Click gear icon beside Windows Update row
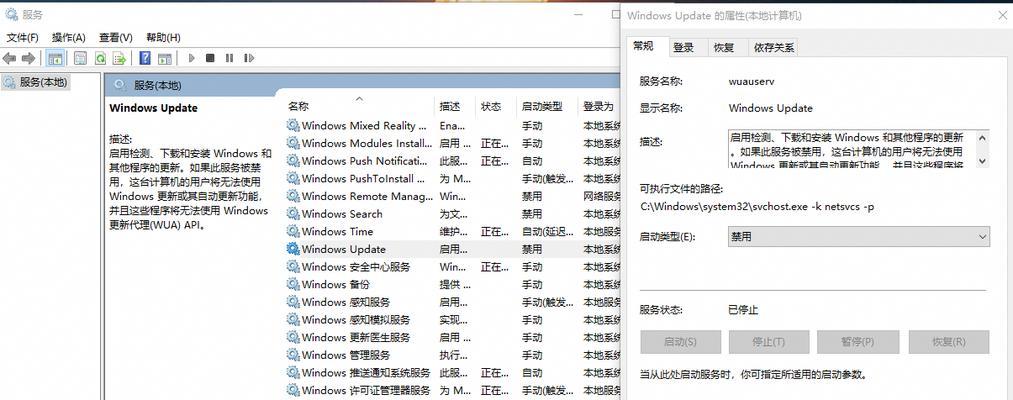Screen dimensions: 1013x400 pos(293,249)
